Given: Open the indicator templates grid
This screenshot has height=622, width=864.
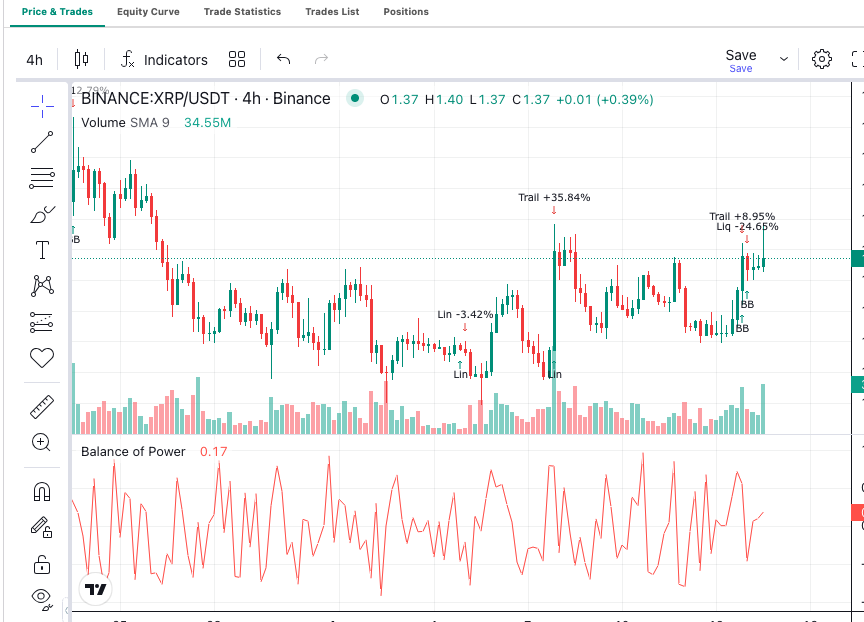Looking at the screenshot, I should pyautogui.click(x=237, y=59).
